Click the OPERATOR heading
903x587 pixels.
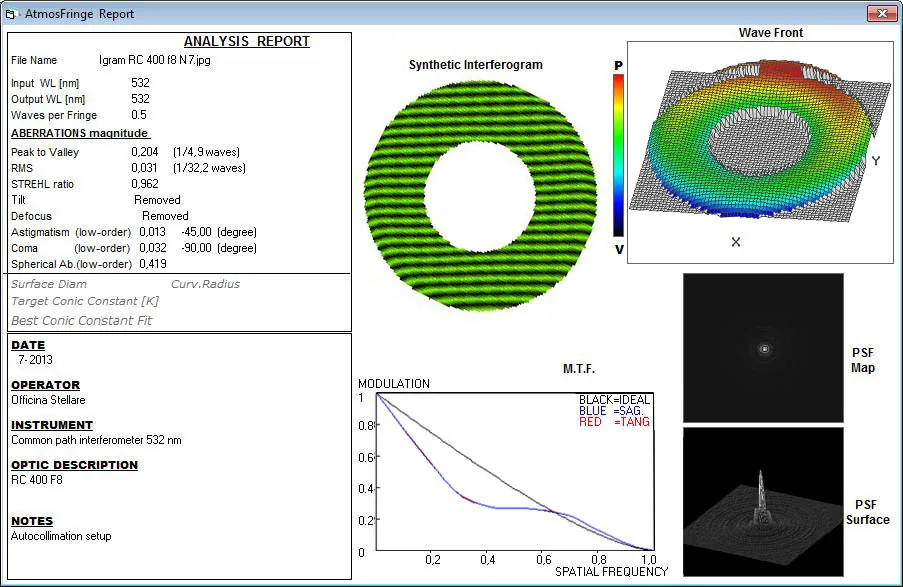(x=45, y=385)
